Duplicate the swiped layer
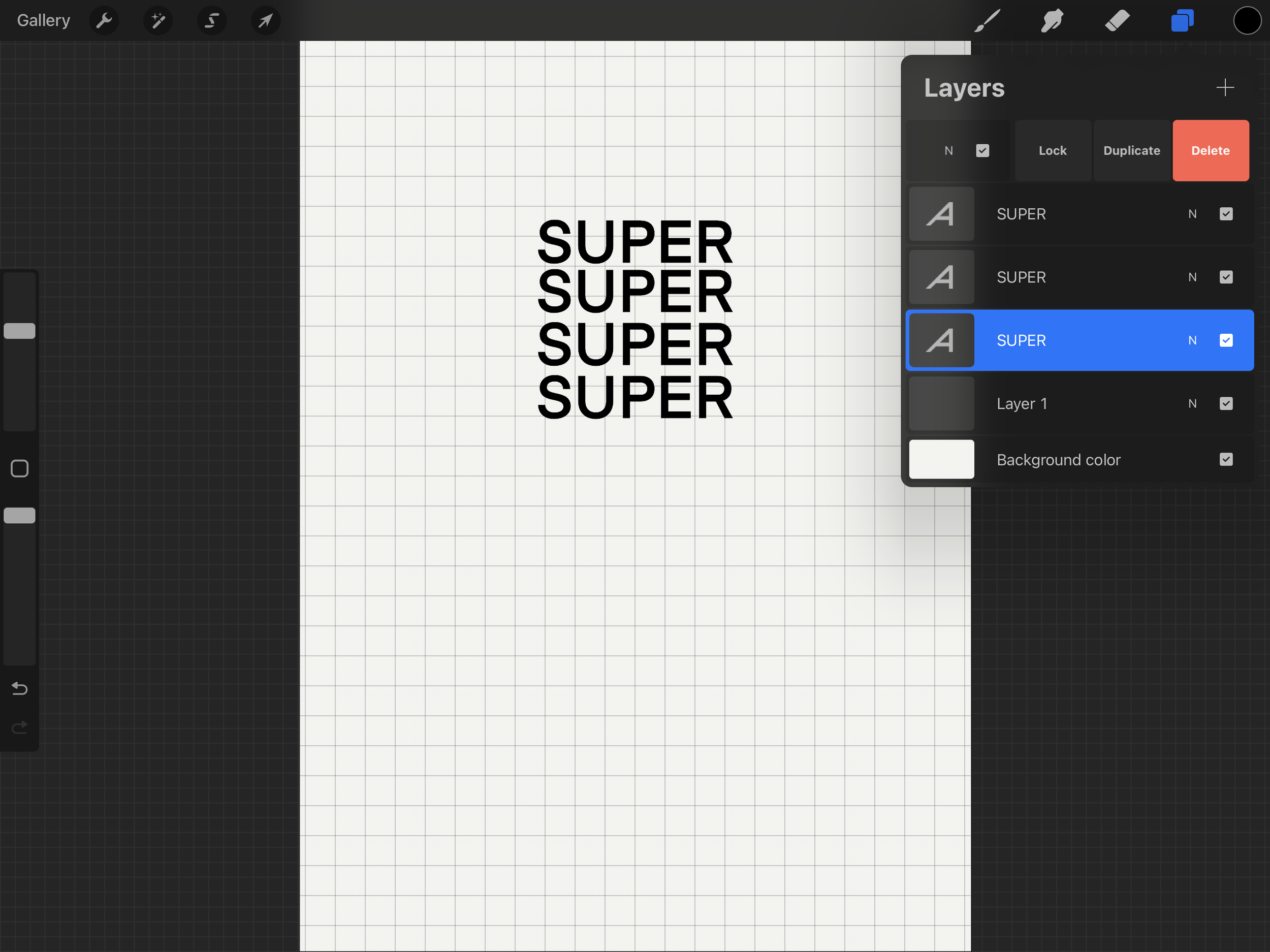Image resolution: width=1270 pixels, height=952 pixels. coord(1131,150)
